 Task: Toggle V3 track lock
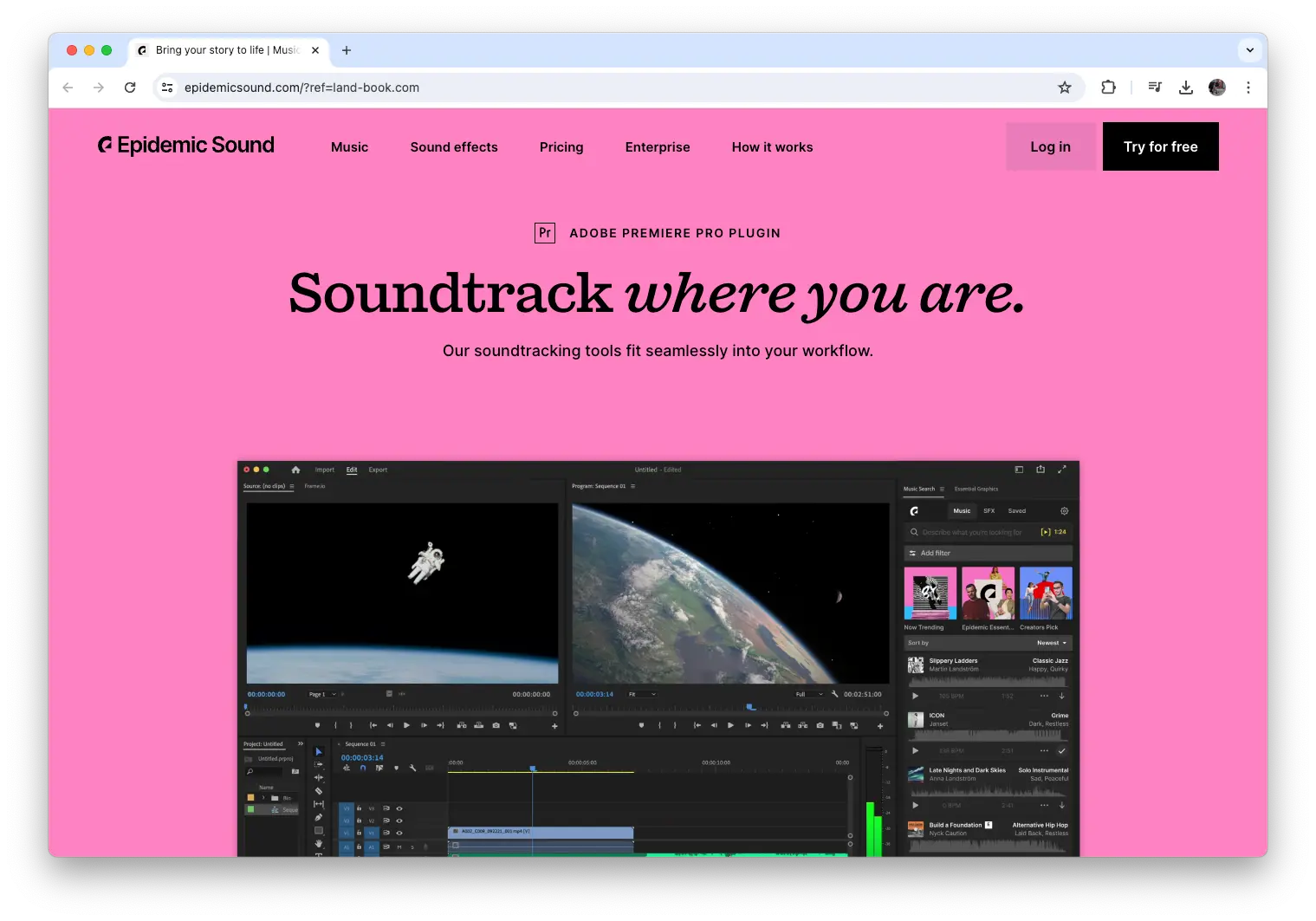(x=359, y=808)
